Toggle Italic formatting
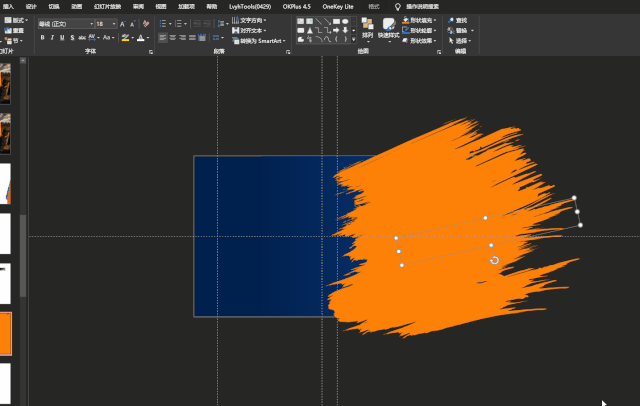The image size is (640, 406). tap(52, 38)
